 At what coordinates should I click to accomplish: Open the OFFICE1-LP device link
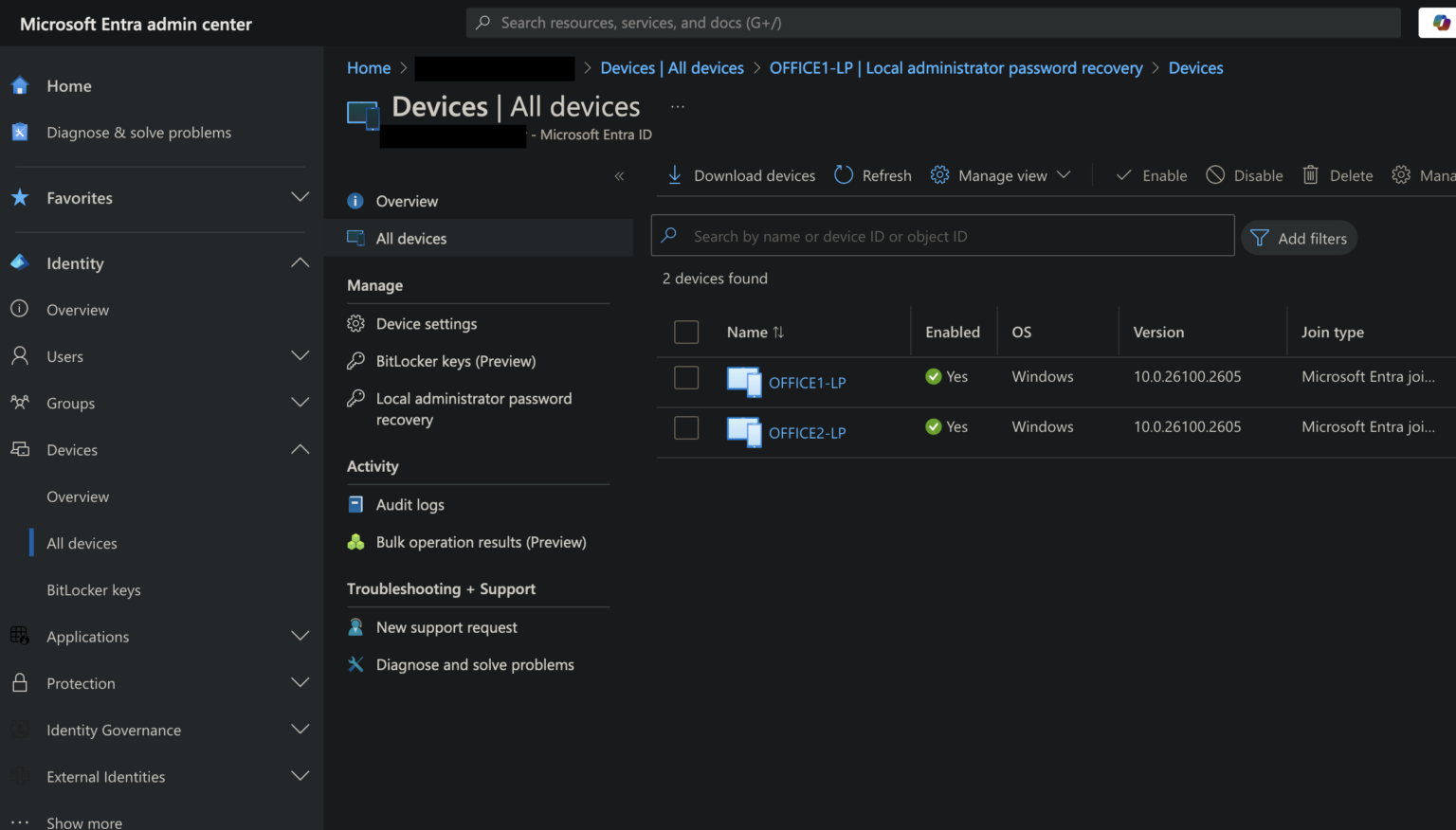click(807, 382)
